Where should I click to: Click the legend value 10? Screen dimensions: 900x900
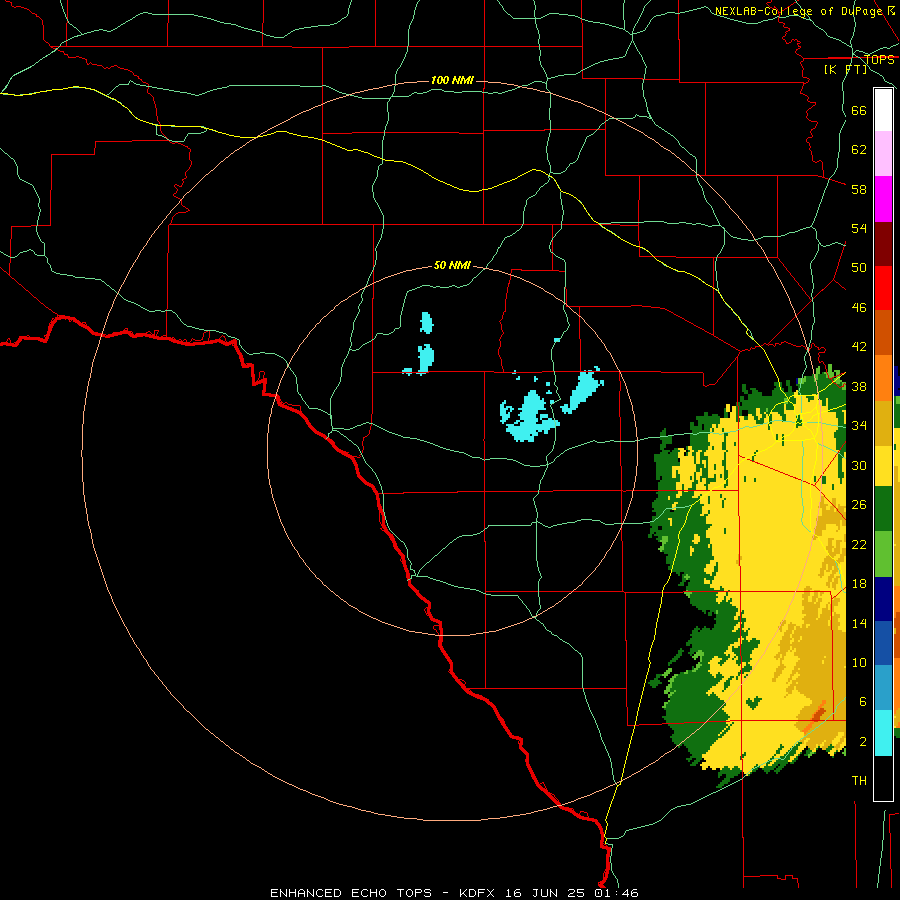click(x=859, y=663)
